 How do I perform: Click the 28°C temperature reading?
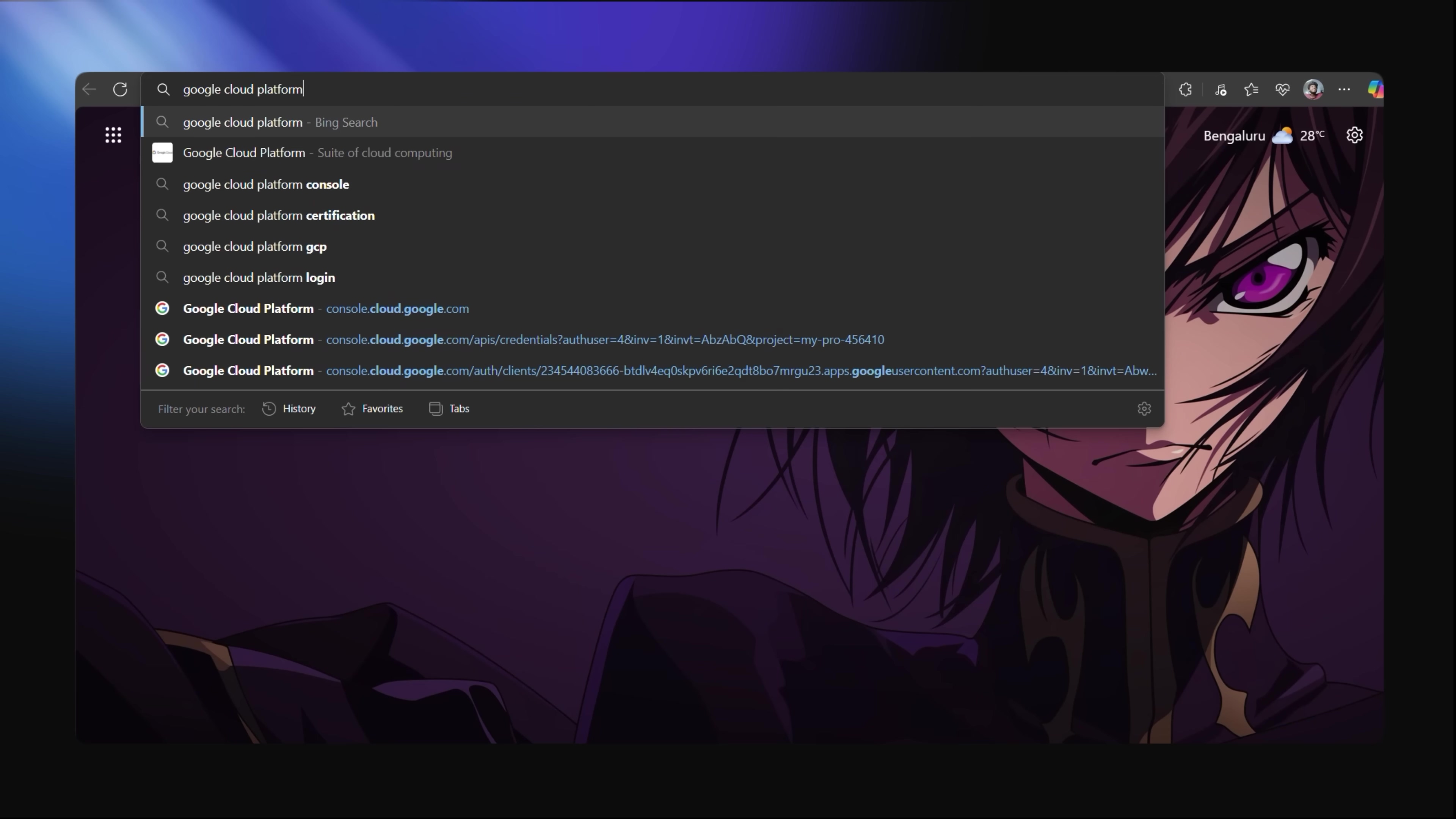point(1312,136)
